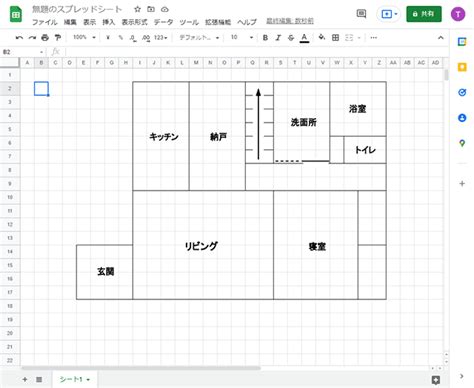Open the 表示 menu
The image size is (474, 388).
[89, 22]
